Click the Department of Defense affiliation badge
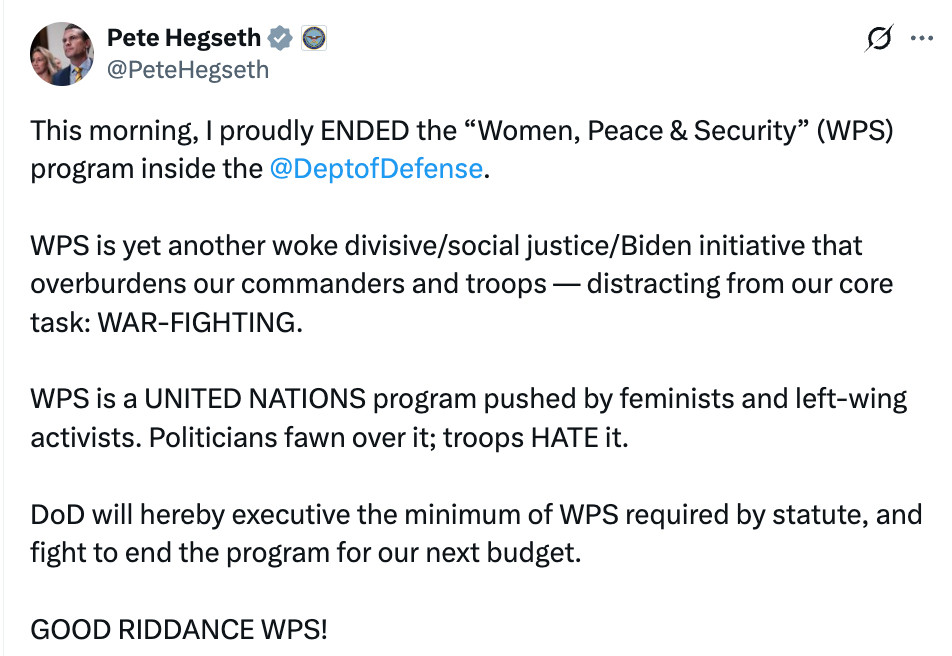The height and width of the screenshot is (656, 952). pyautogui.click(x=314, y=38)
